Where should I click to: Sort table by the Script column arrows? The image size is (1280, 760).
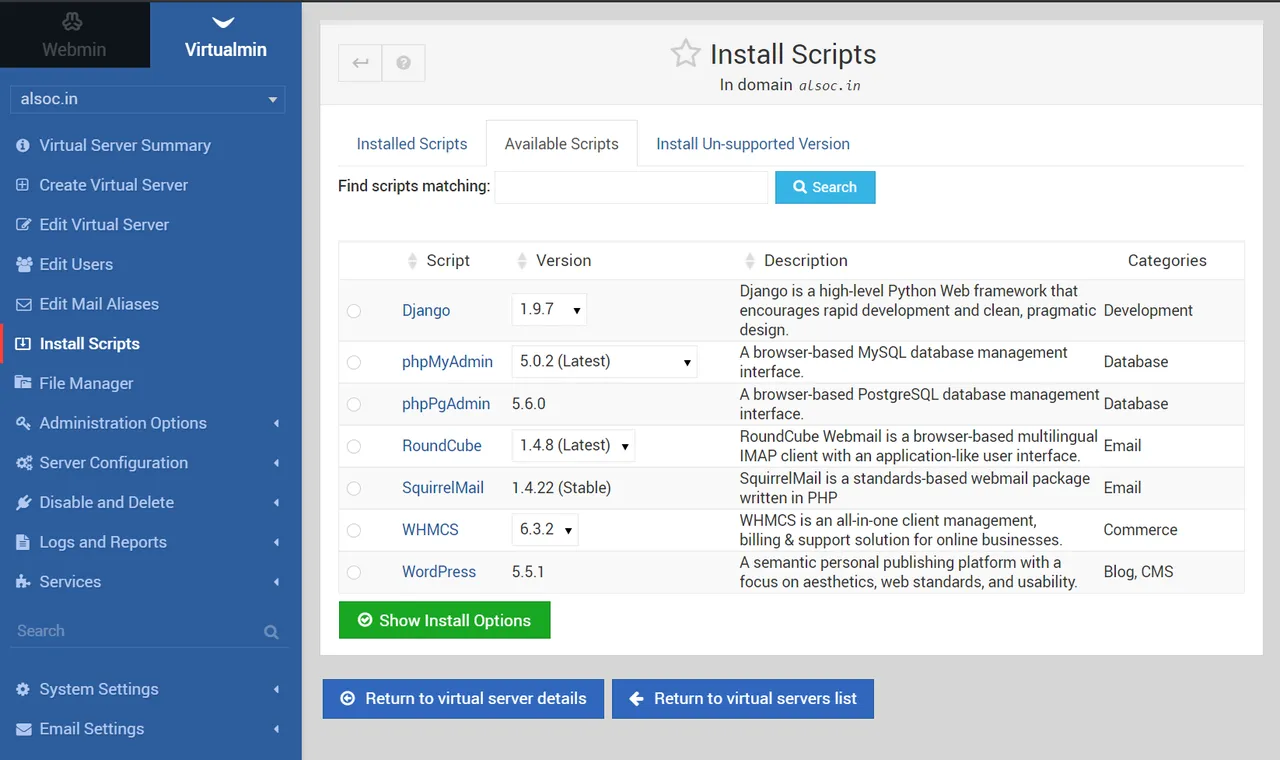tap(413, 261)
